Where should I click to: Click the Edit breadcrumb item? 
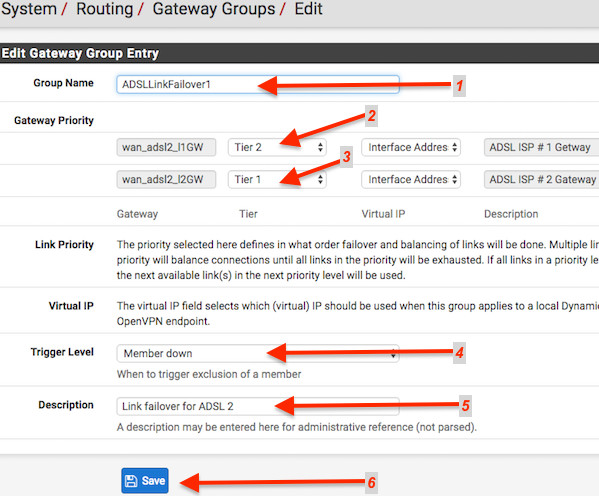pyautogui.click(x=308, y=9)
